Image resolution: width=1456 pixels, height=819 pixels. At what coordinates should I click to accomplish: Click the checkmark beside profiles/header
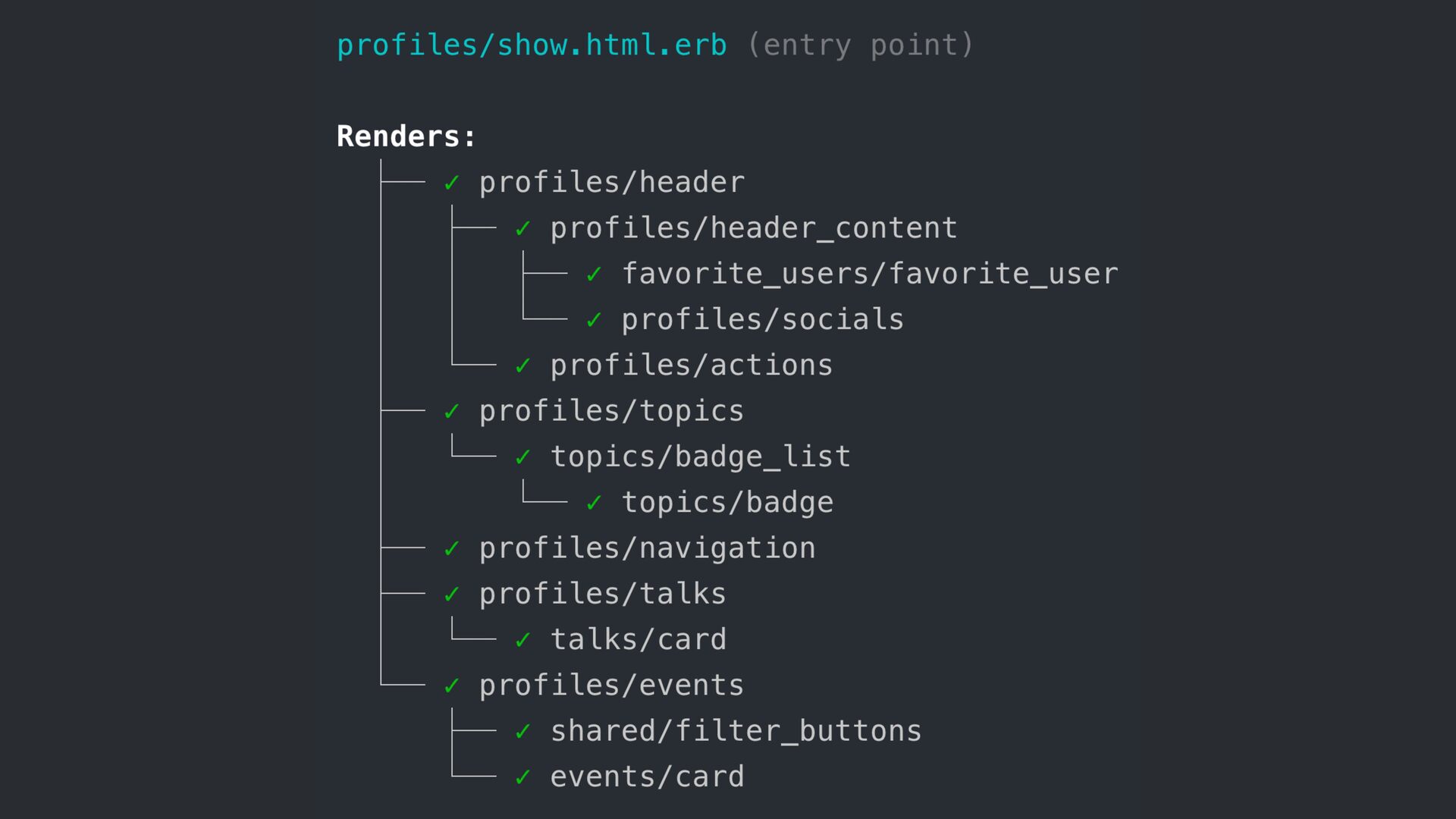coord(452,183)
